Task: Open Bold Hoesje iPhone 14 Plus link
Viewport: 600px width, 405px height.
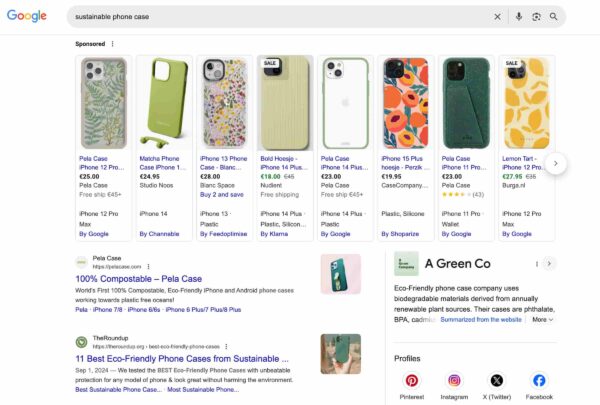Action: 284,163
